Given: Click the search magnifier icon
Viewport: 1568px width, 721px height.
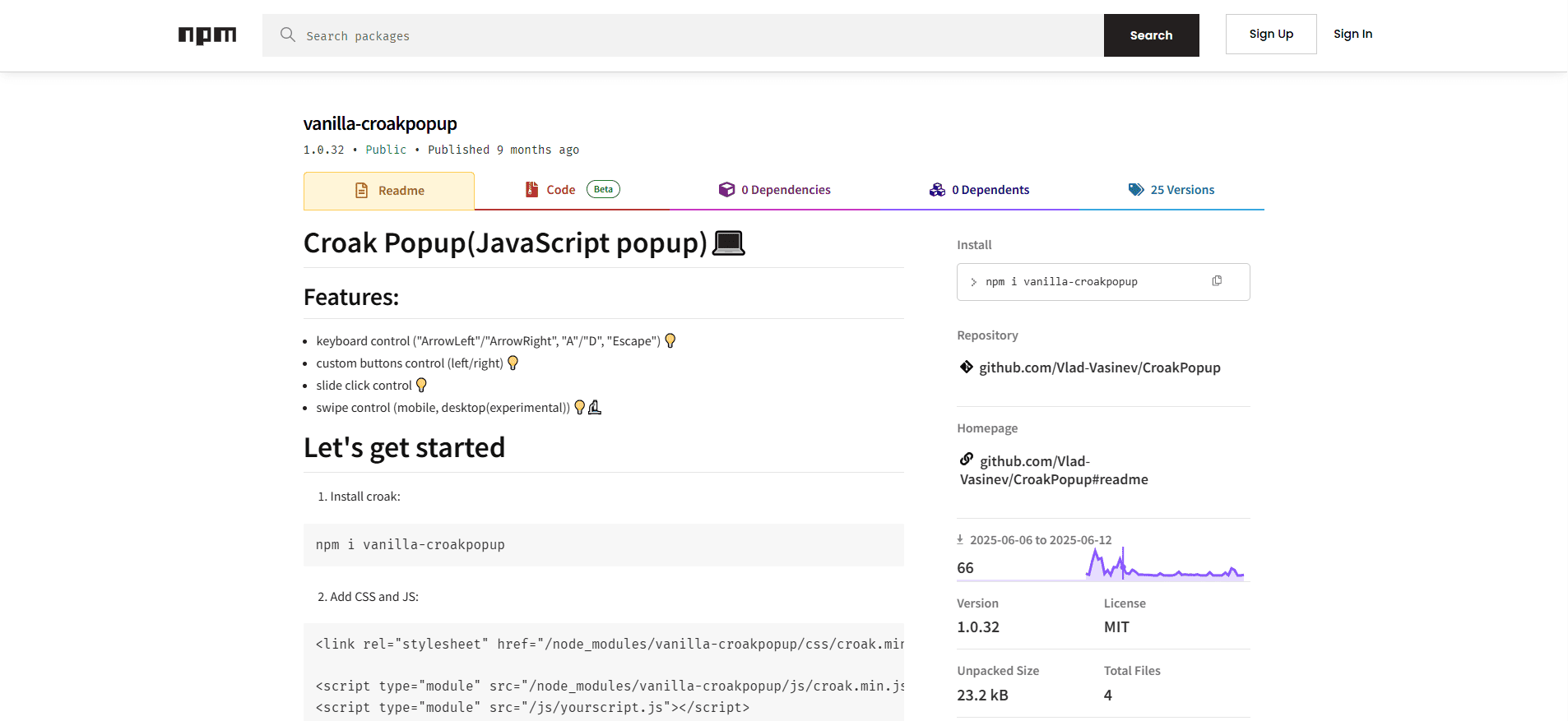Looking at the screenshot, I should click(x=287, y=35).
